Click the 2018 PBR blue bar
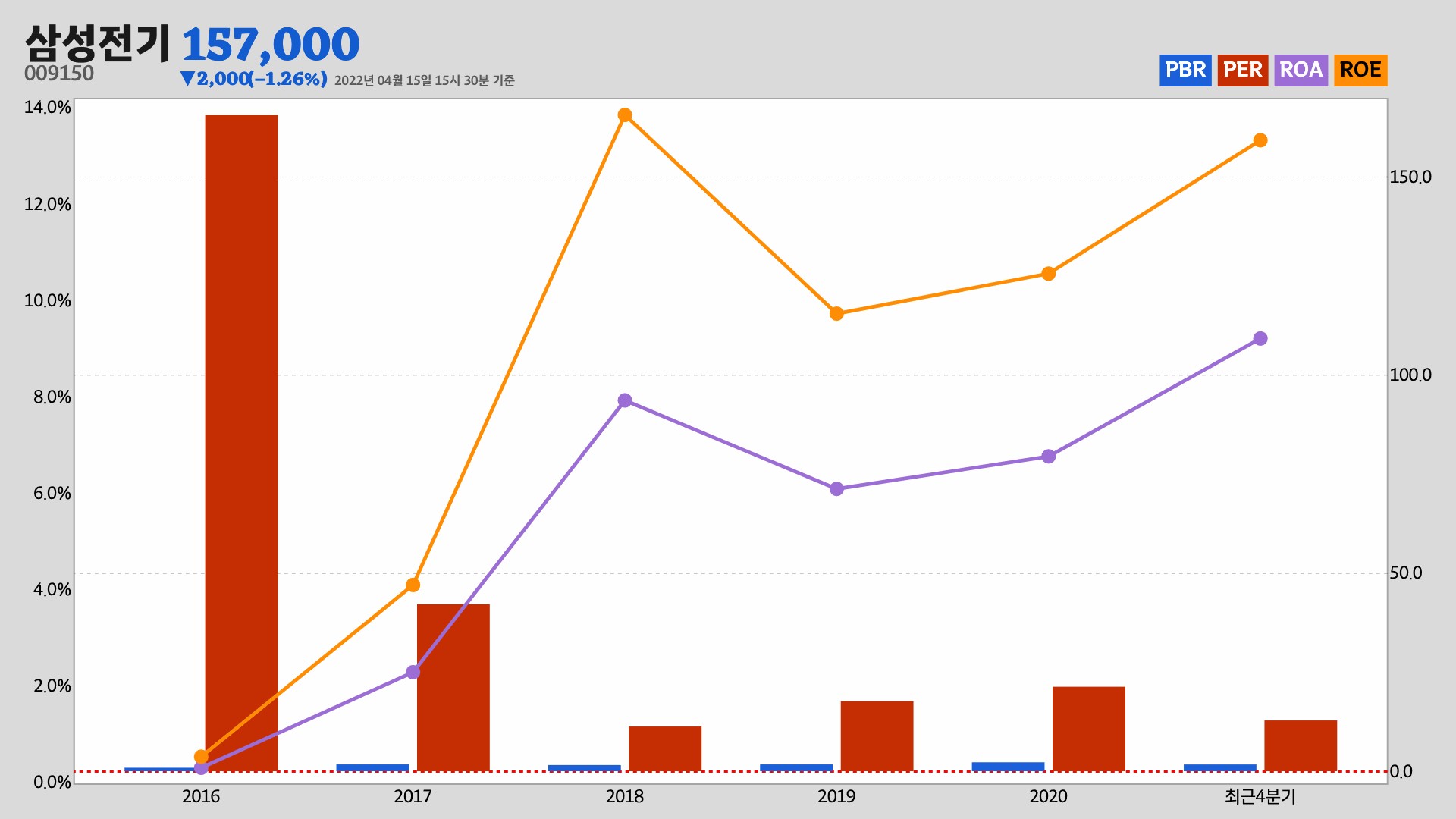Viewport: 1456px width, 819px height. click(x=585, y=768)
